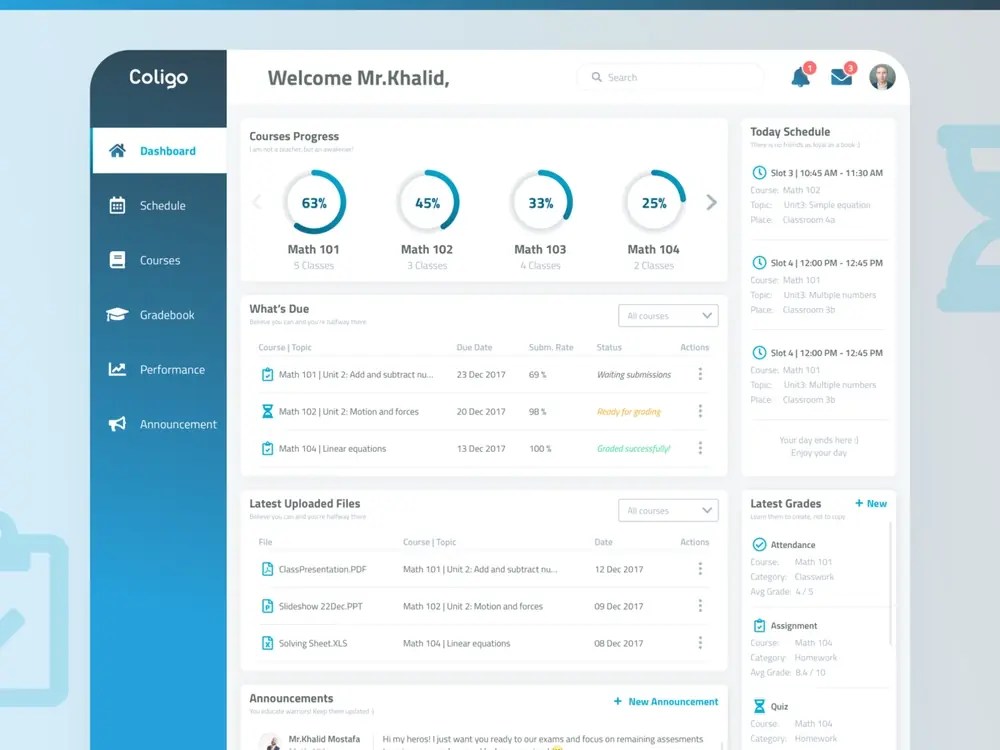The height and width of the screenshot is (750, 1000).
Task: Click the Attendance checkmark icon in Latest Grades
Action: [759, 545]
